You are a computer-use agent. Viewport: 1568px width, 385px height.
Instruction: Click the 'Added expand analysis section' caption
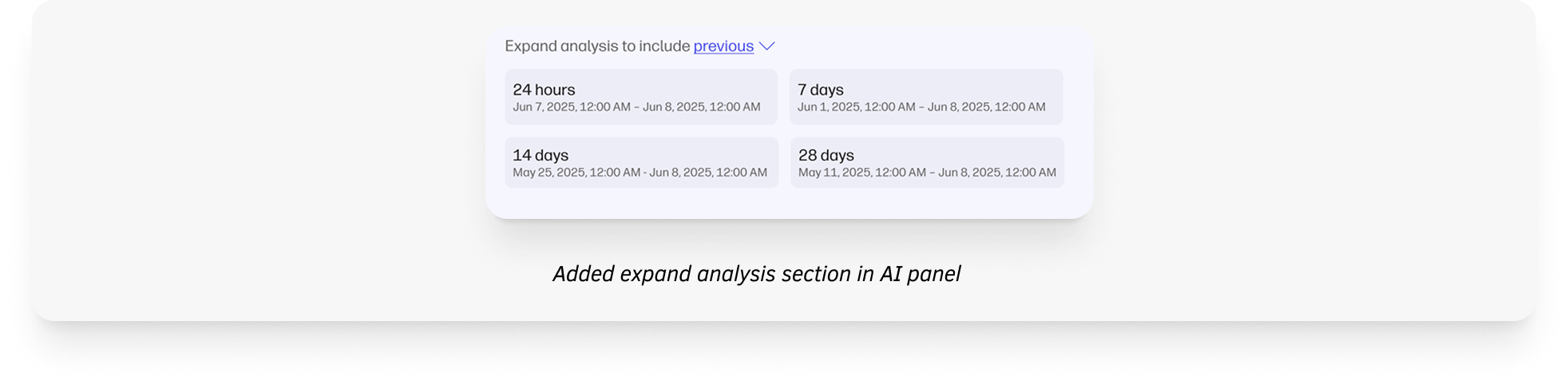point(756,274)
